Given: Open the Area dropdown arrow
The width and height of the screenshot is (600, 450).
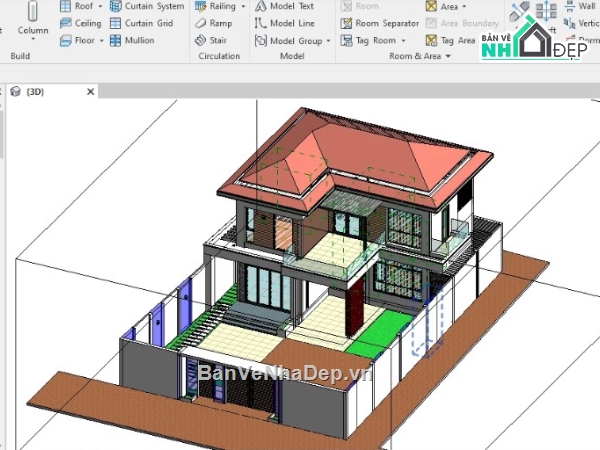Looking at the screenshot, I should click(x=465, y=7).
